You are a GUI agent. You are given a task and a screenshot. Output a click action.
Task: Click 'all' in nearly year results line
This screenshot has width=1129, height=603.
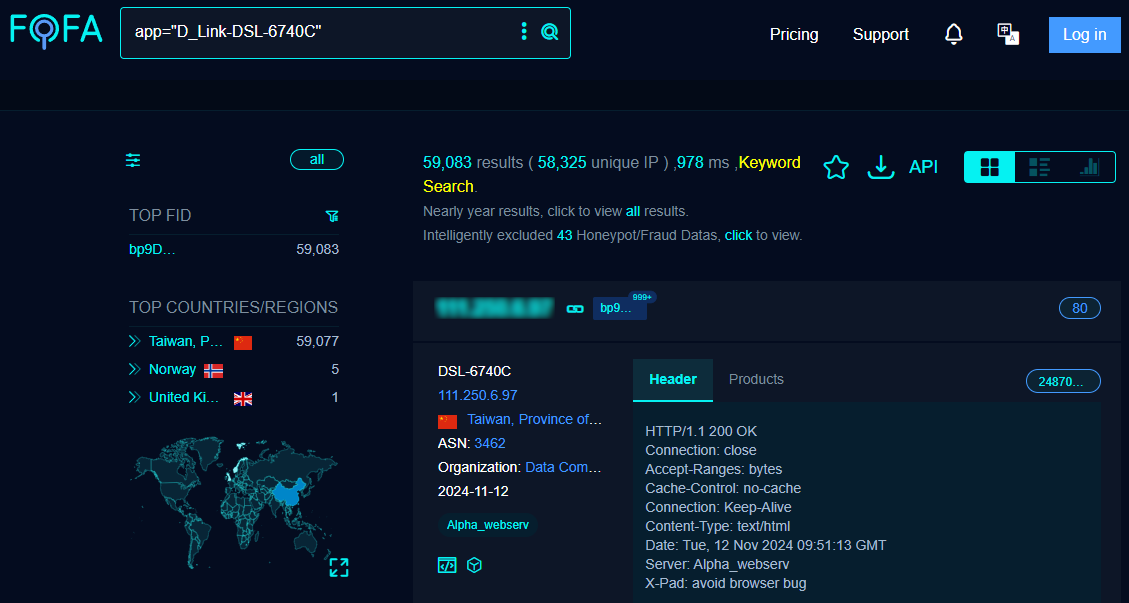[x=633, y=212]
